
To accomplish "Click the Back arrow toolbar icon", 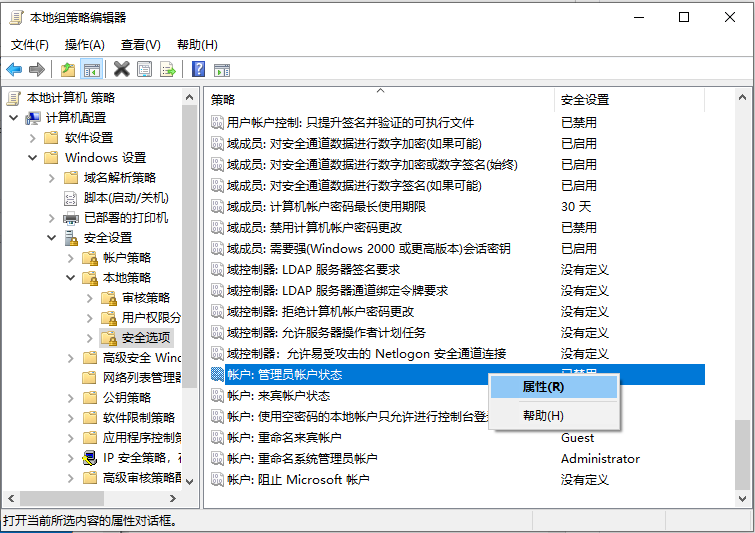I will pyautogui.click(x=14, y=69).
